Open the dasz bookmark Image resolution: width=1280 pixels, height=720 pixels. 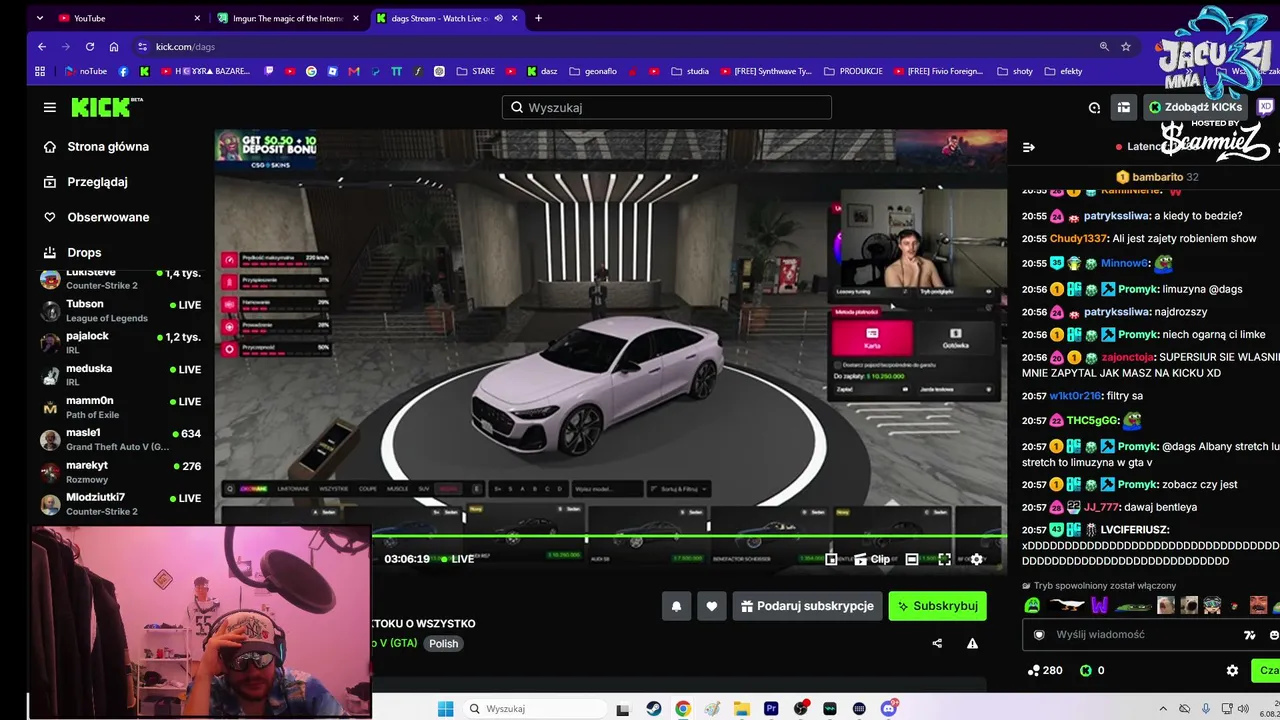(542, 71)
